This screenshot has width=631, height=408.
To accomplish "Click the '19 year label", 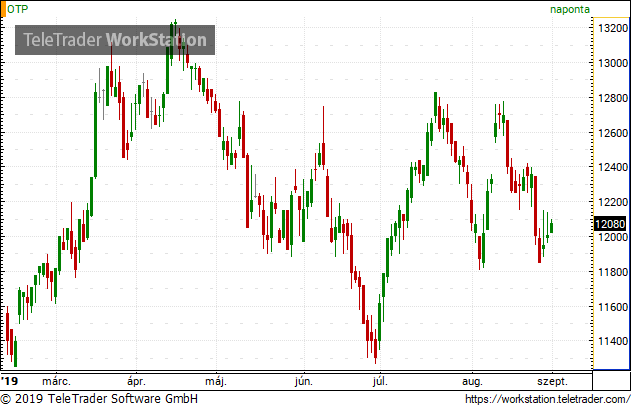I will coord(9,381).
